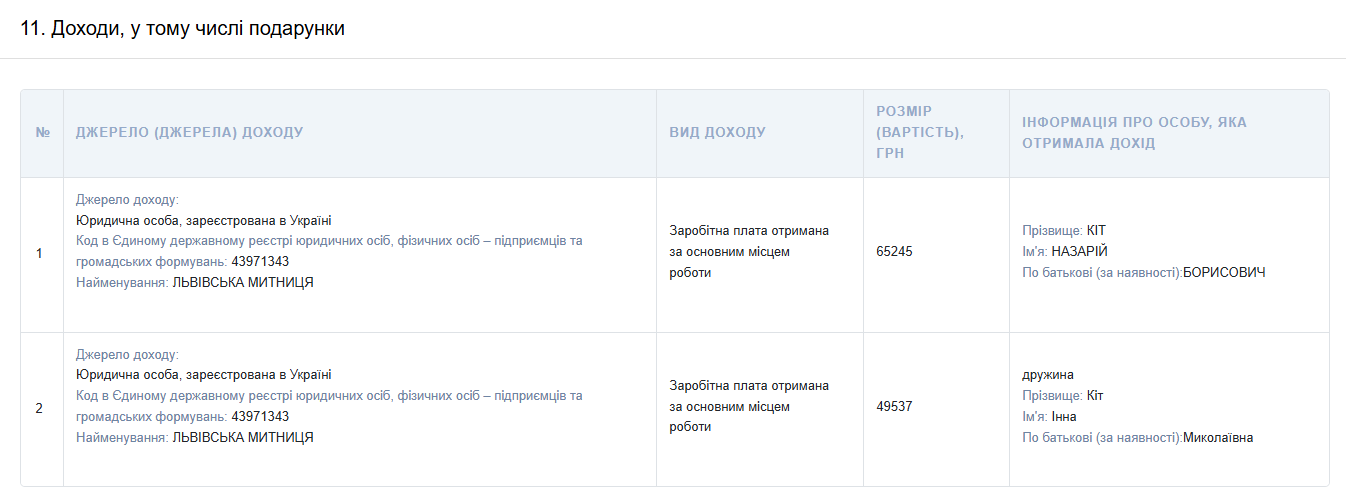Click the surname 'КІТ' in first row
This screenshot has width=1346, height=504.
[1096, 231]
